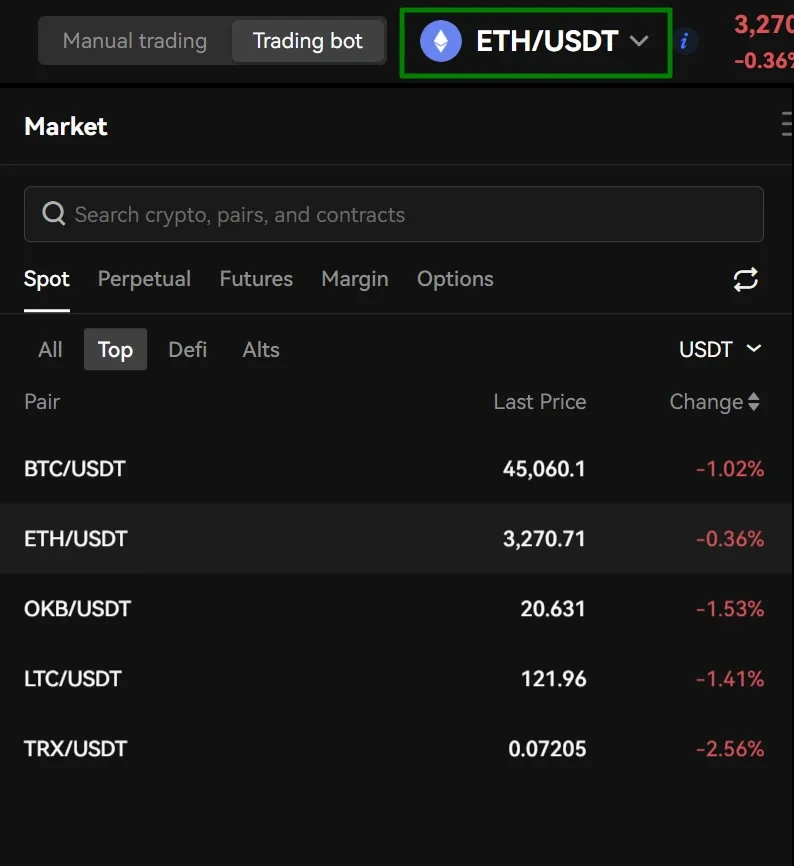Open the menu icon right of Market

tap(787, 124)
